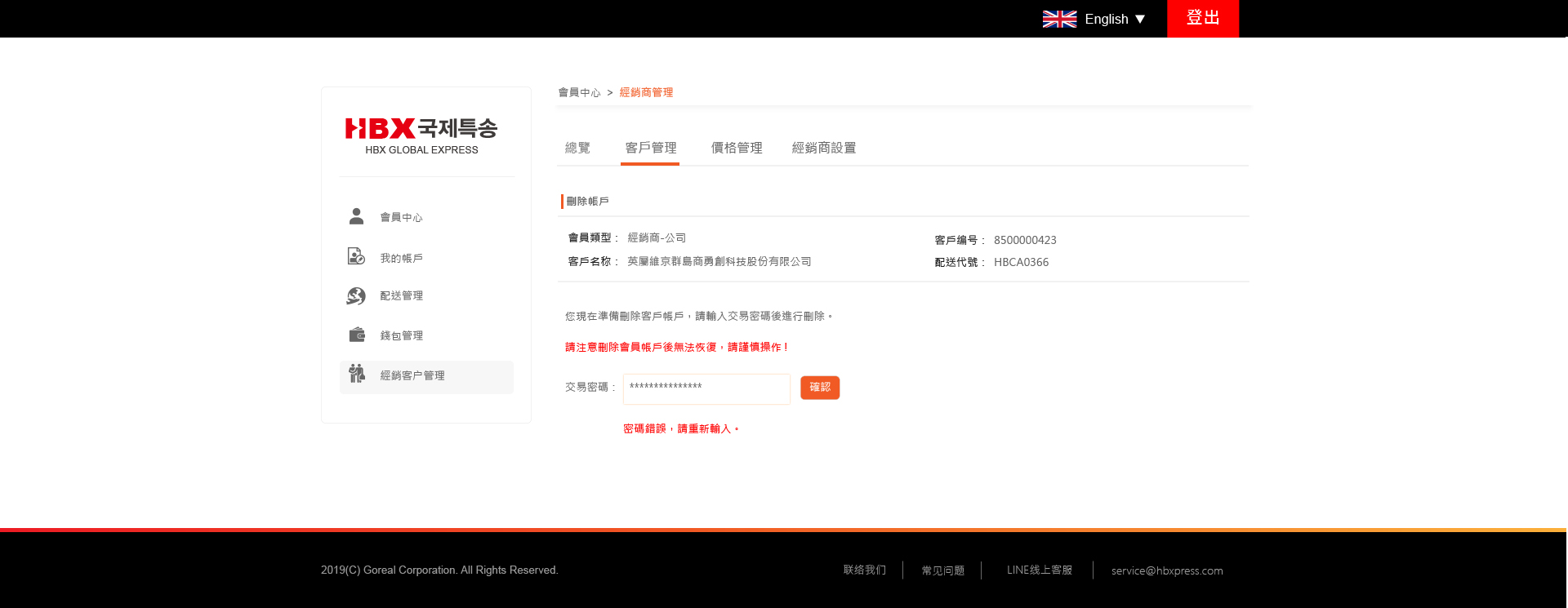The image size is (1568, 608).
Task: Click the 錢包管理 wallet icon
Action: (x=357, y=335)
